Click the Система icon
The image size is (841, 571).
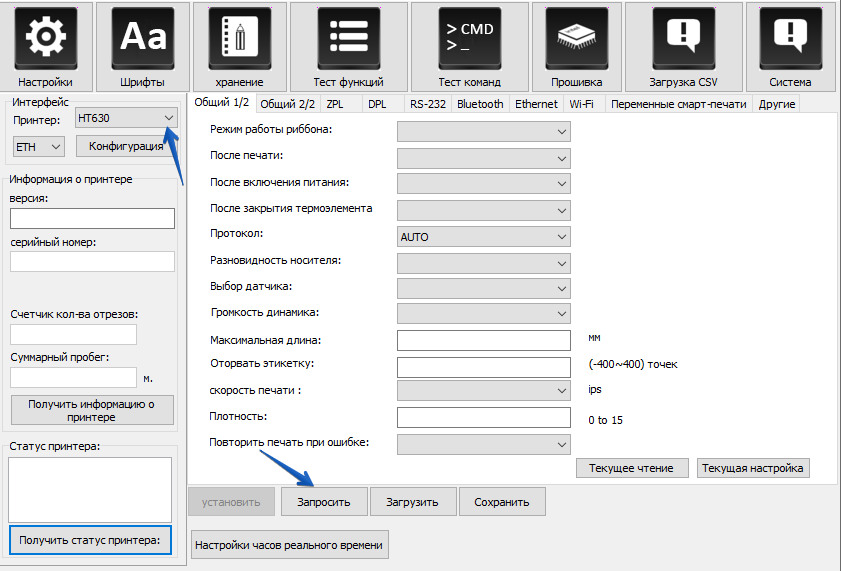(790, 38)
